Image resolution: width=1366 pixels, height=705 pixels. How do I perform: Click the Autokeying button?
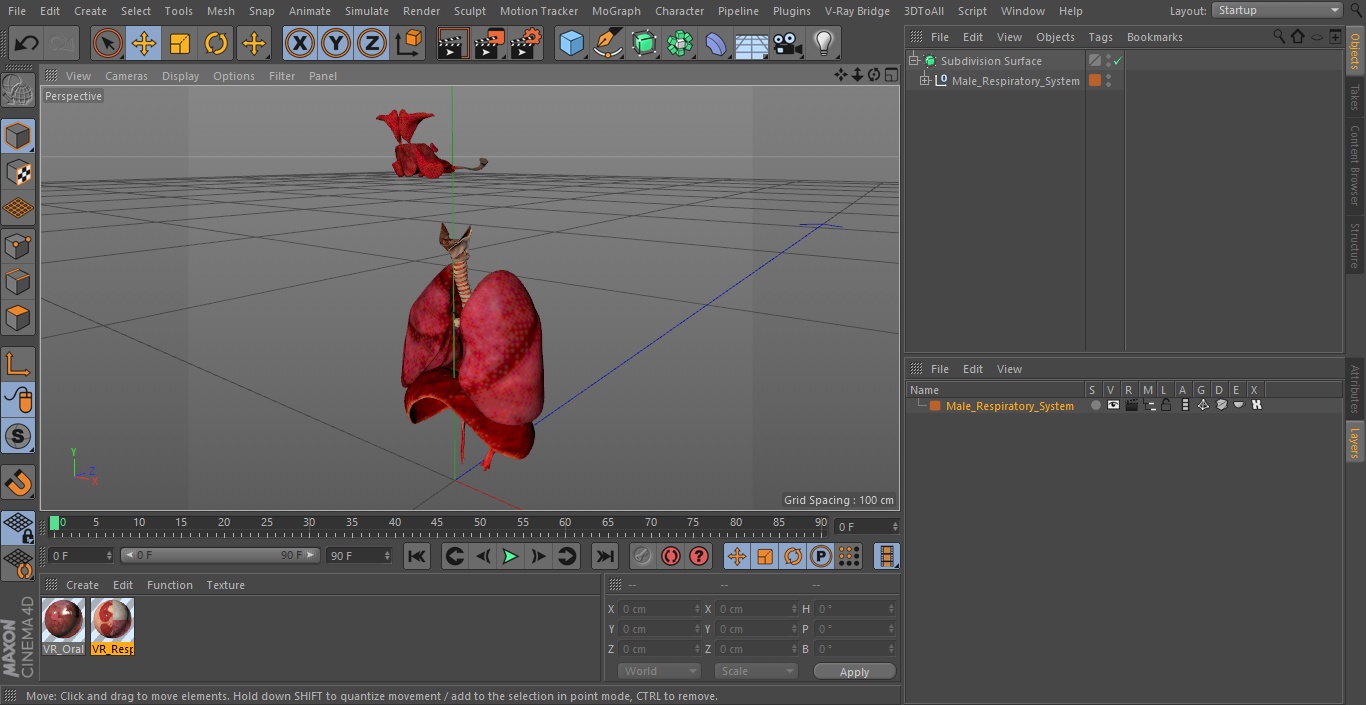671,556
